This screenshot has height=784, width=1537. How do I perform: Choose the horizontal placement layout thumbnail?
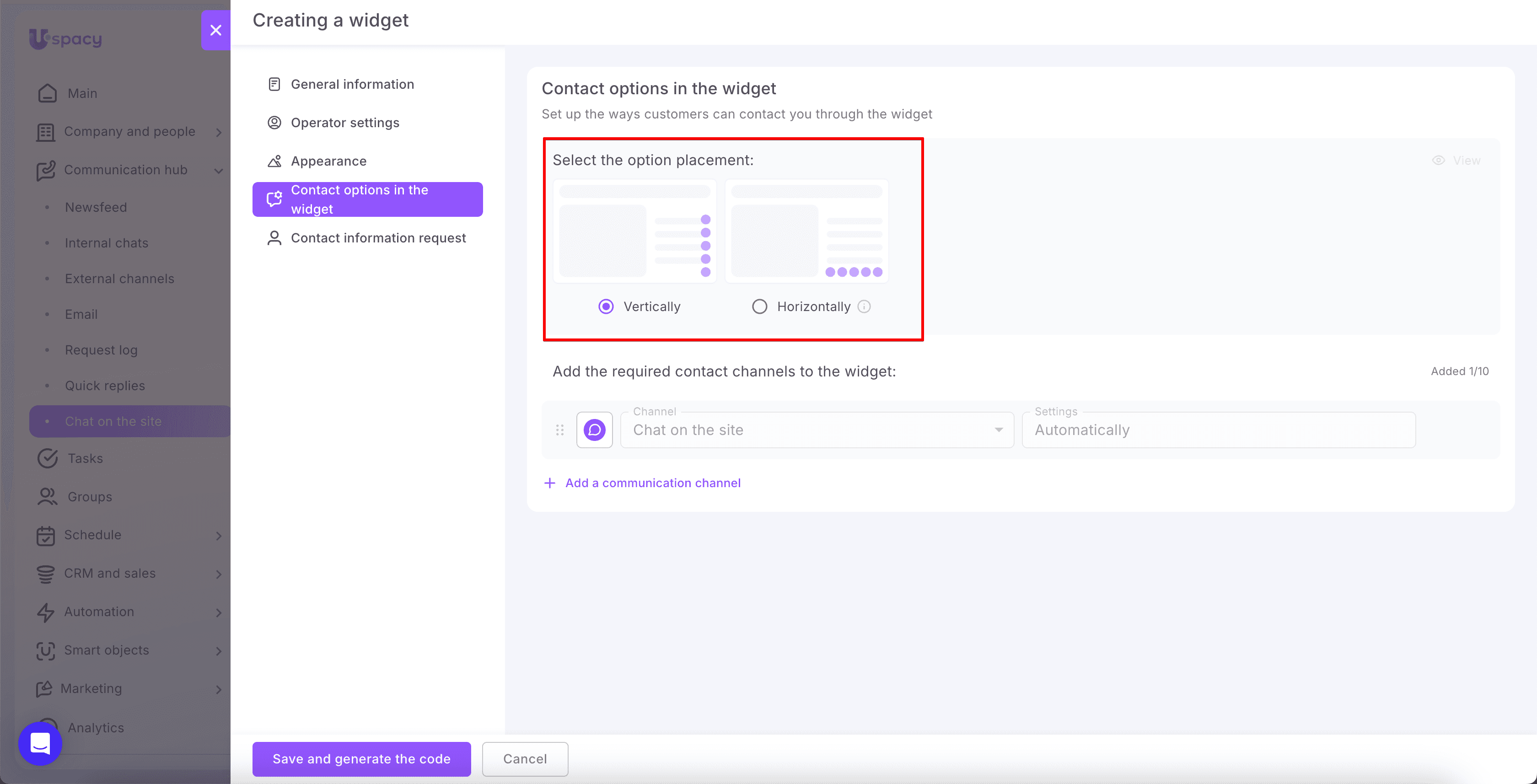[806, 231]
